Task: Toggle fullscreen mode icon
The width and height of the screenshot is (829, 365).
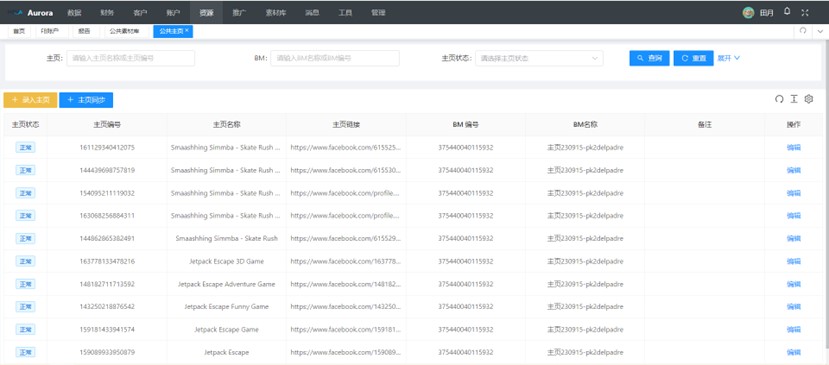Action: coord(805,12)
